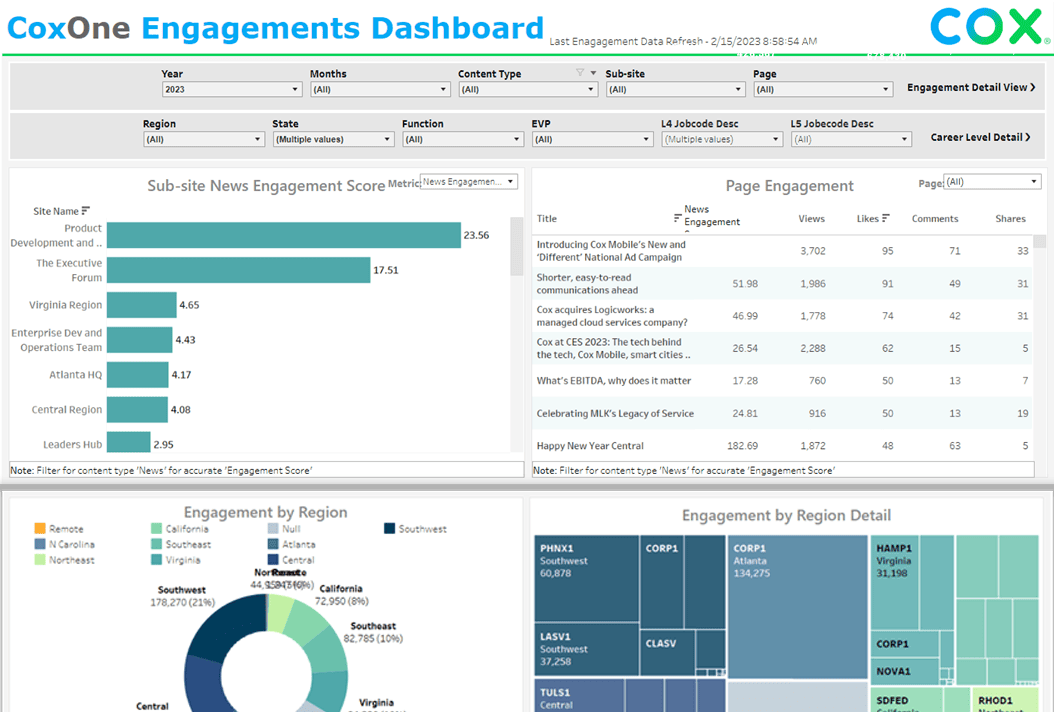This screenshot has height=712, width=1054.
Task: Click the Content Type filter funnel icon
Action: point(579,73)
